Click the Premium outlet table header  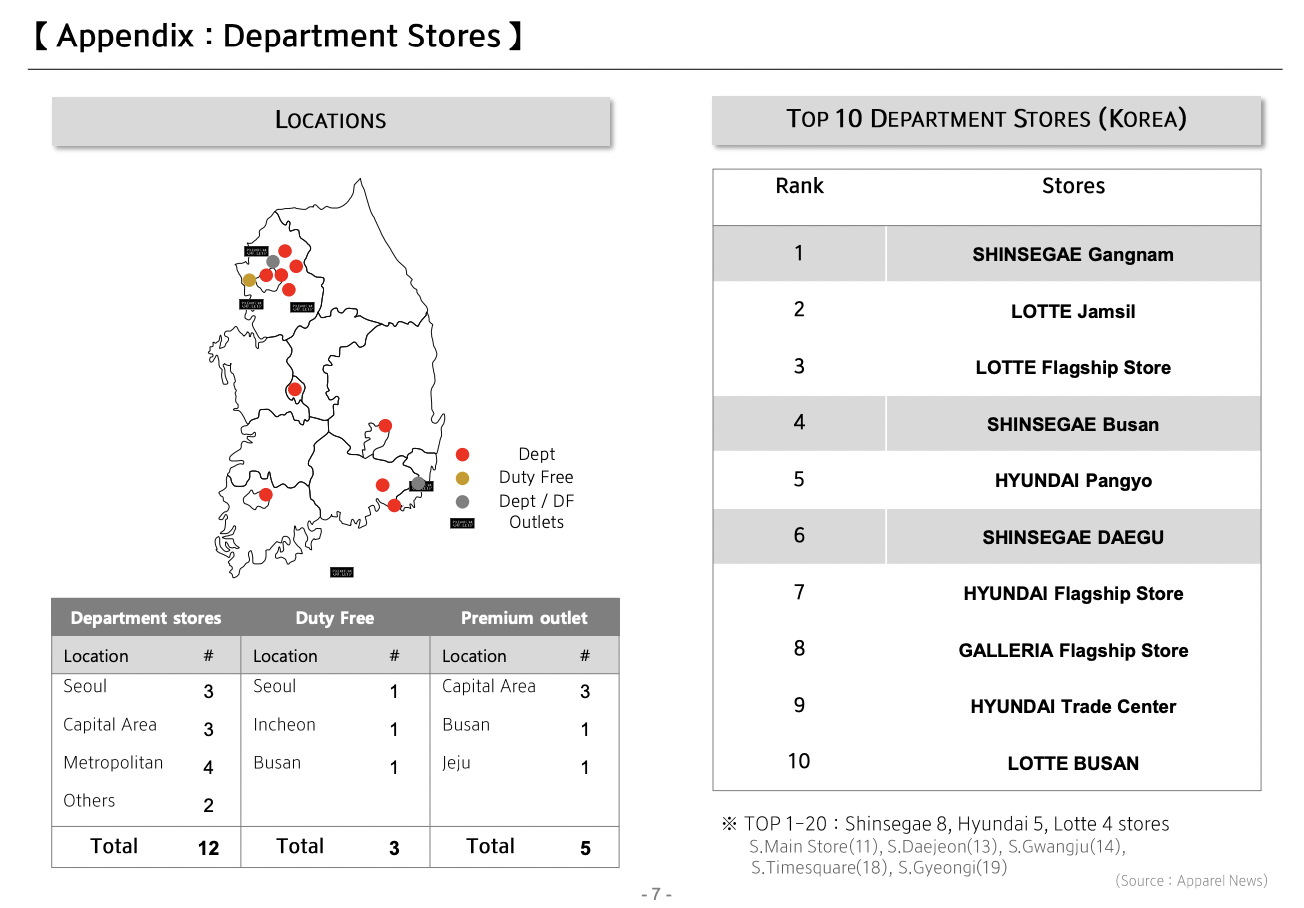click(524, 618)
